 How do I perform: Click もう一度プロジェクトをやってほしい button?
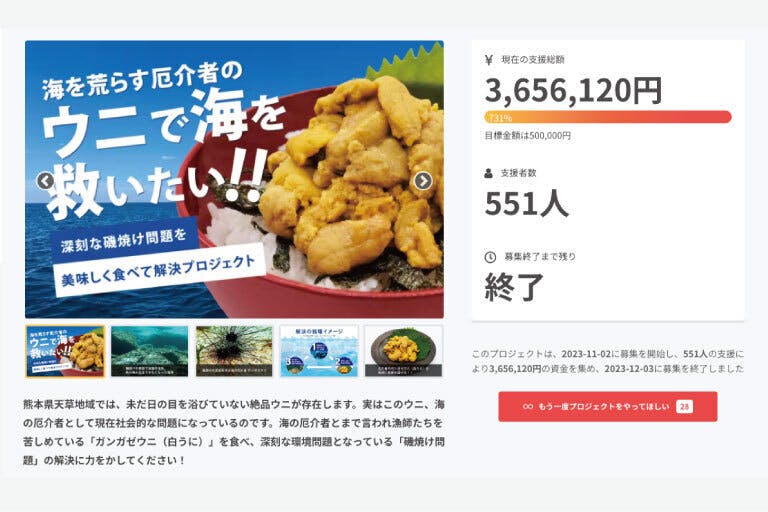point(608,406)
